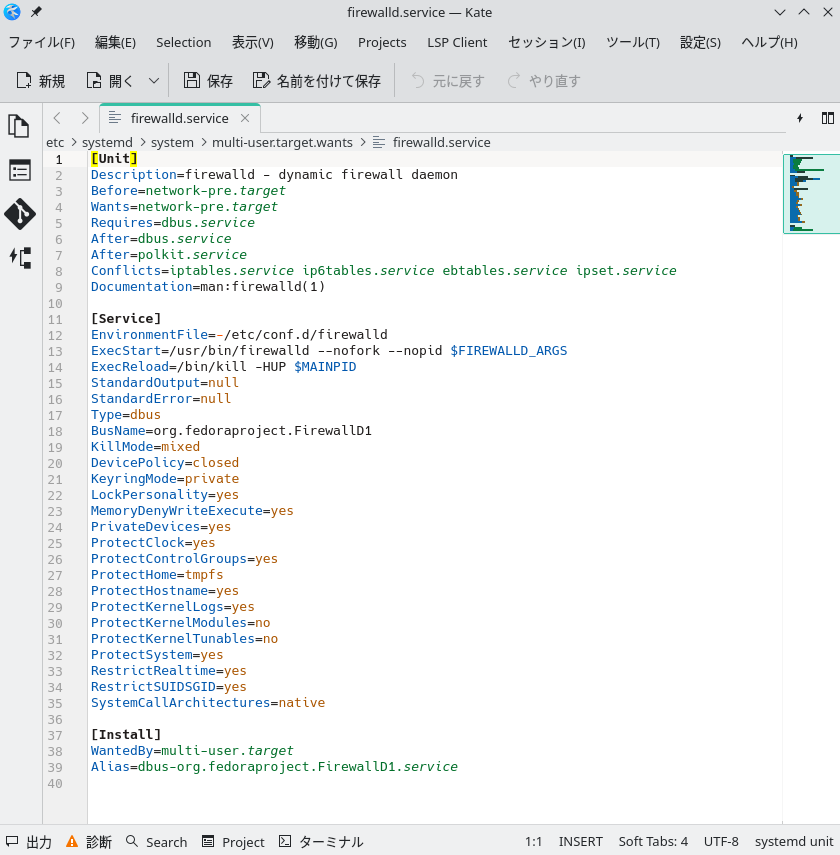Screen dimensions: 840x855
Task: Open the Selection menu
Action: coord(183,42)
